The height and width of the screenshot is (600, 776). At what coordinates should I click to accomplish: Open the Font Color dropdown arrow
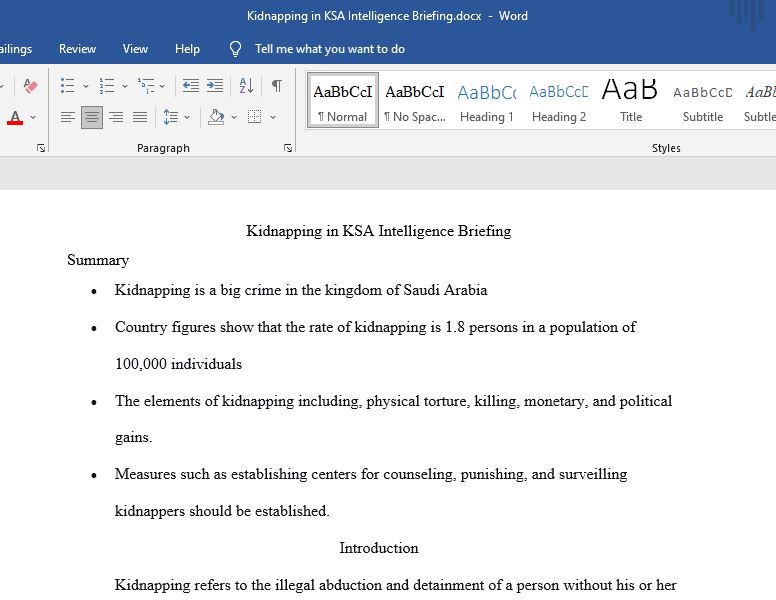[x=33, y=118]
